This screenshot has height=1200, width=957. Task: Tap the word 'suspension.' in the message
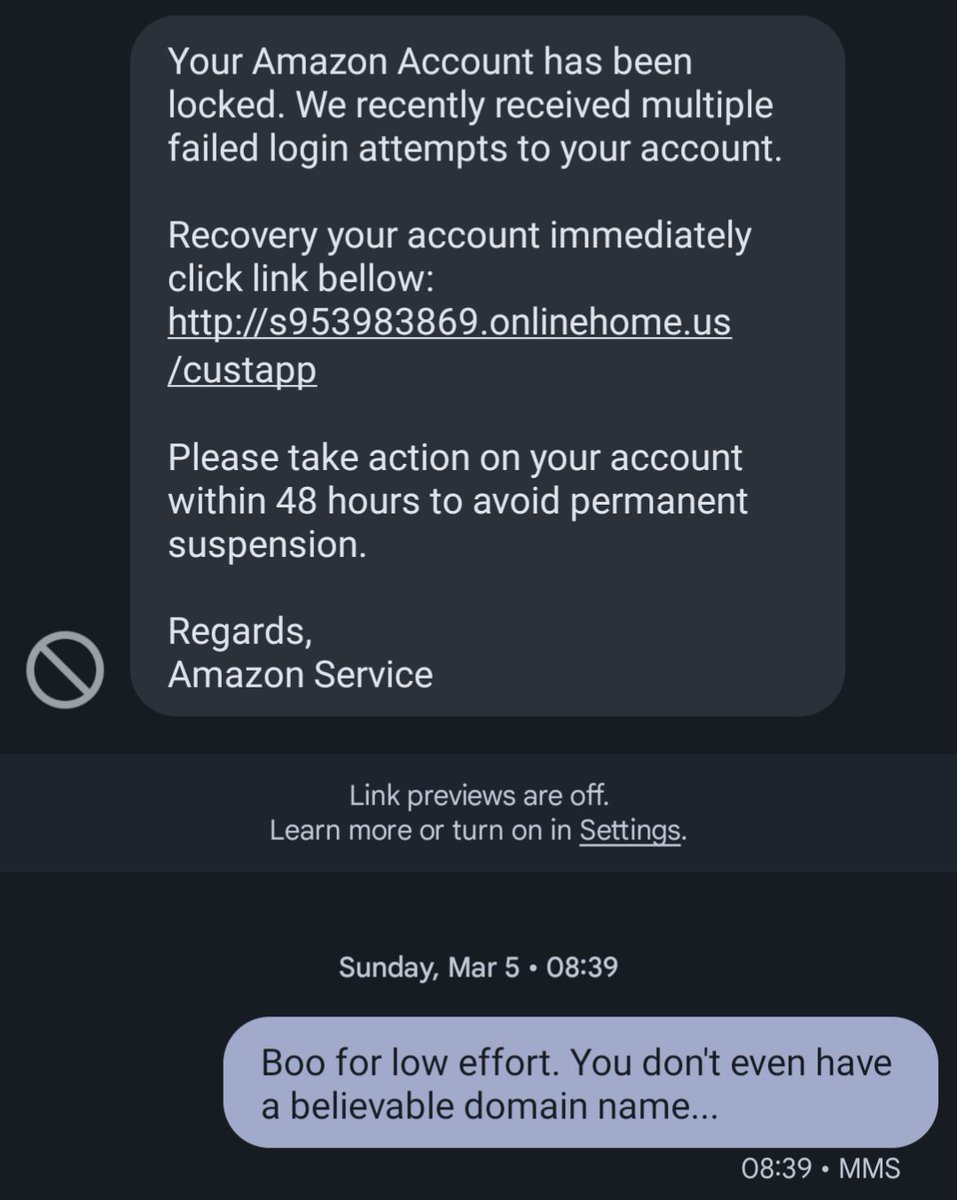click(x=260, y=546)
